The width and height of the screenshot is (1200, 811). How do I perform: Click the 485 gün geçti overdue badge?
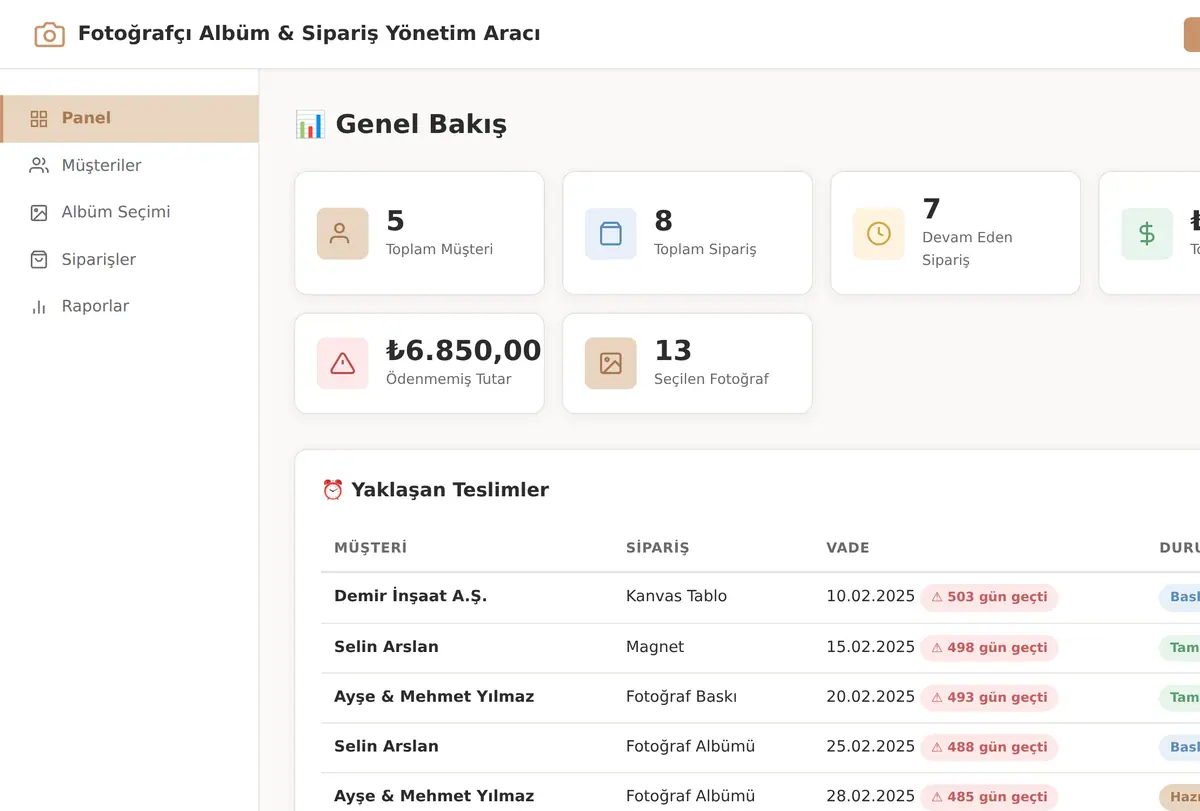click(x=989, y=798)
